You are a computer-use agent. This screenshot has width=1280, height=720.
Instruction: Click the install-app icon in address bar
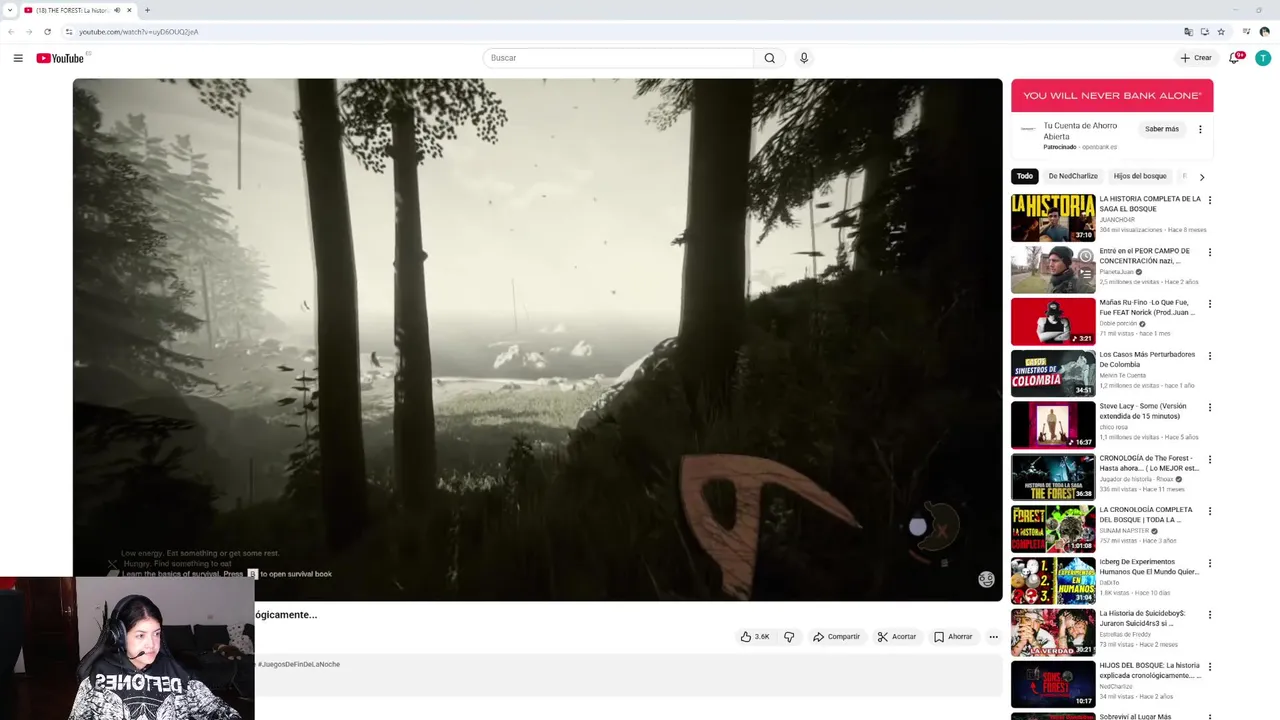click(1205, 32)
